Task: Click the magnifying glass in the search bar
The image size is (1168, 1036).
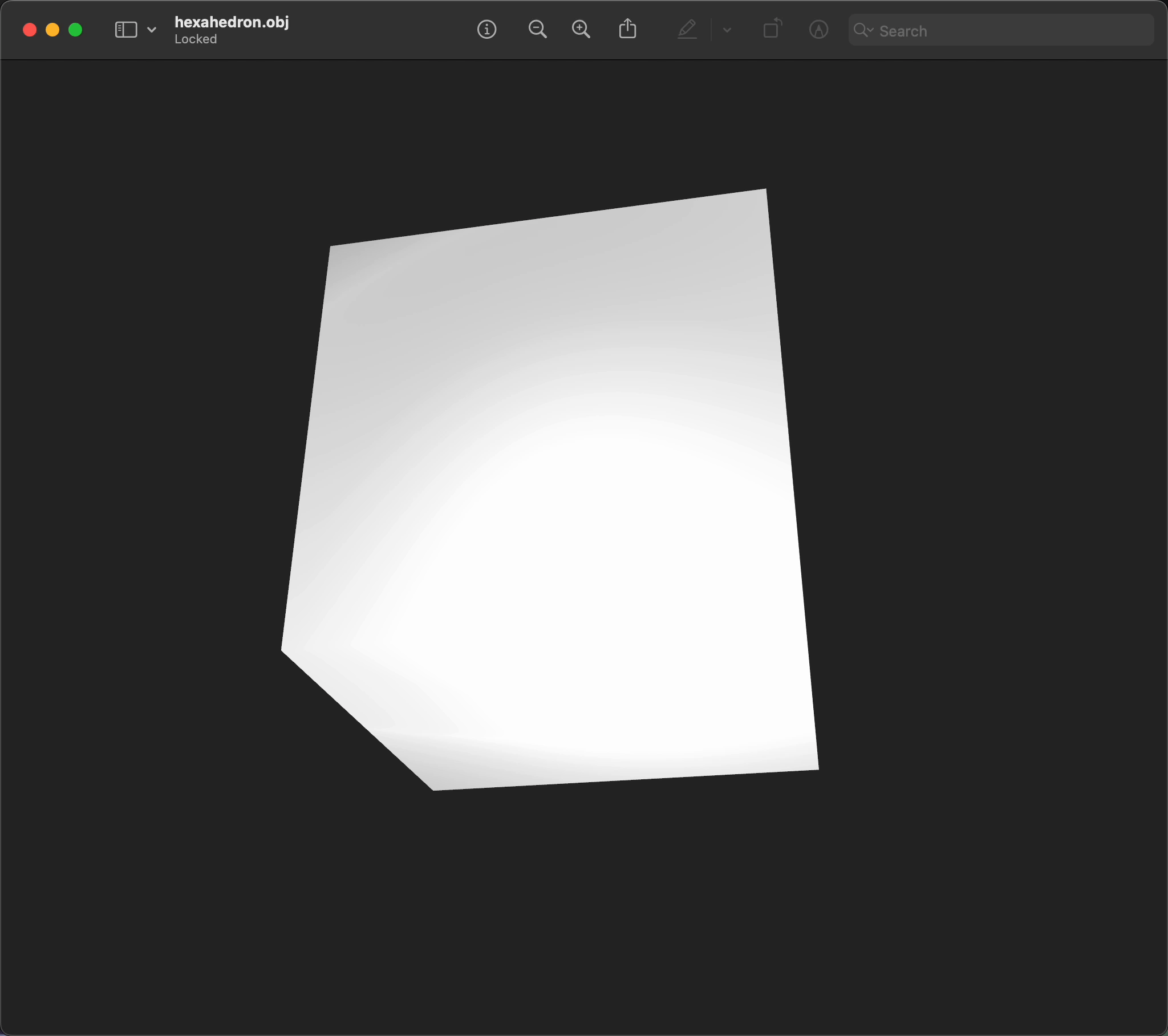Action: point(862,30)
